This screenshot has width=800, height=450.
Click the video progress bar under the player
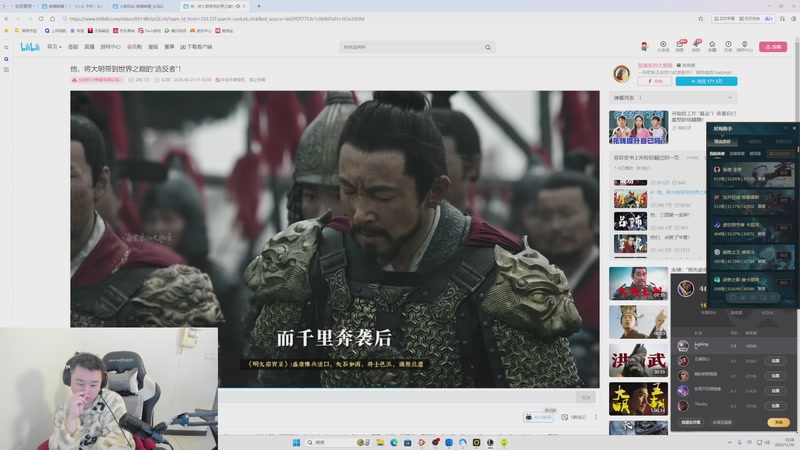coord(335,388)
